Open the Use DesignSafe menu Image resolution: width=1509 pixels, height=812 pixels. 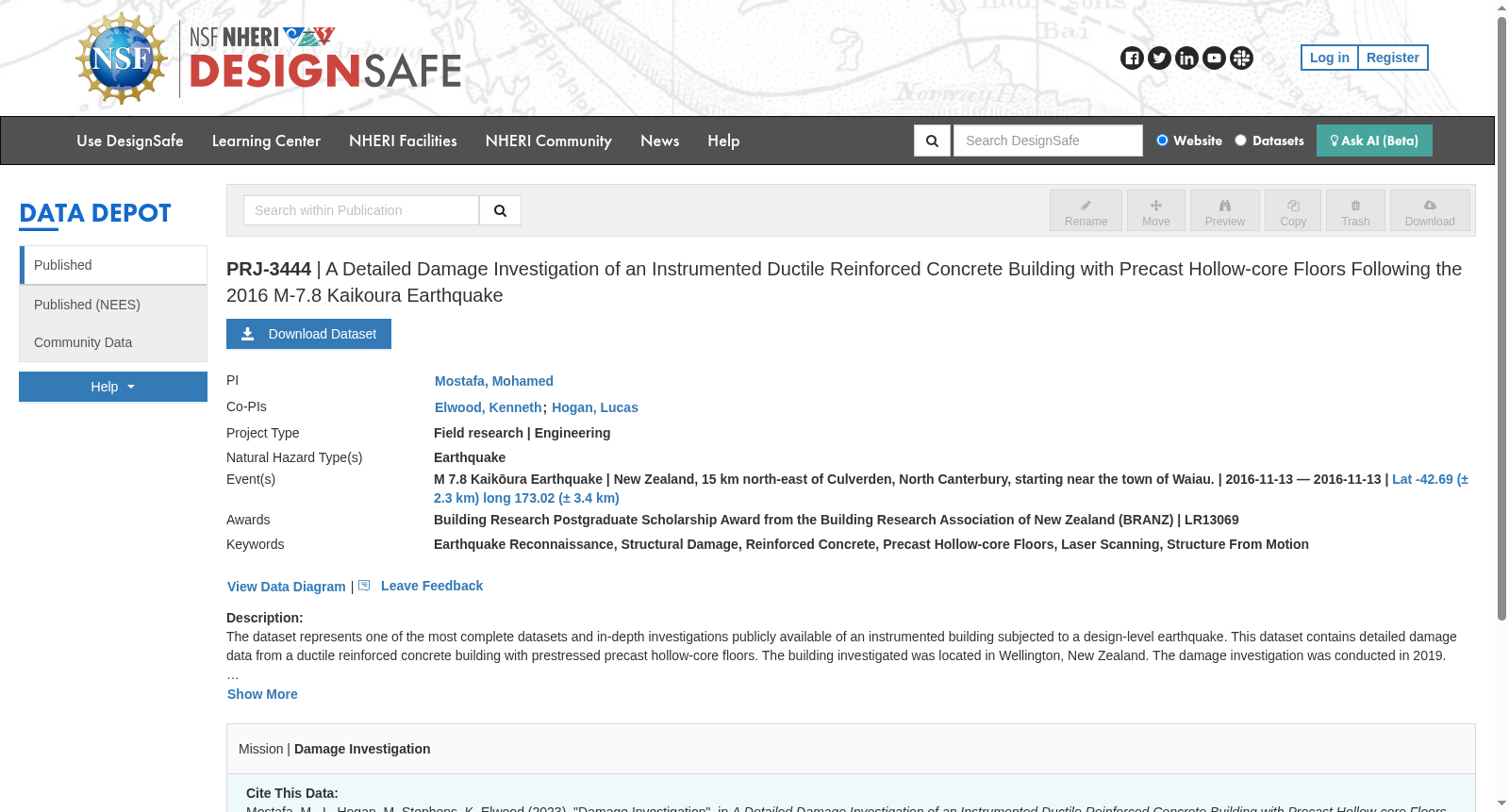(x=130, y=141)
